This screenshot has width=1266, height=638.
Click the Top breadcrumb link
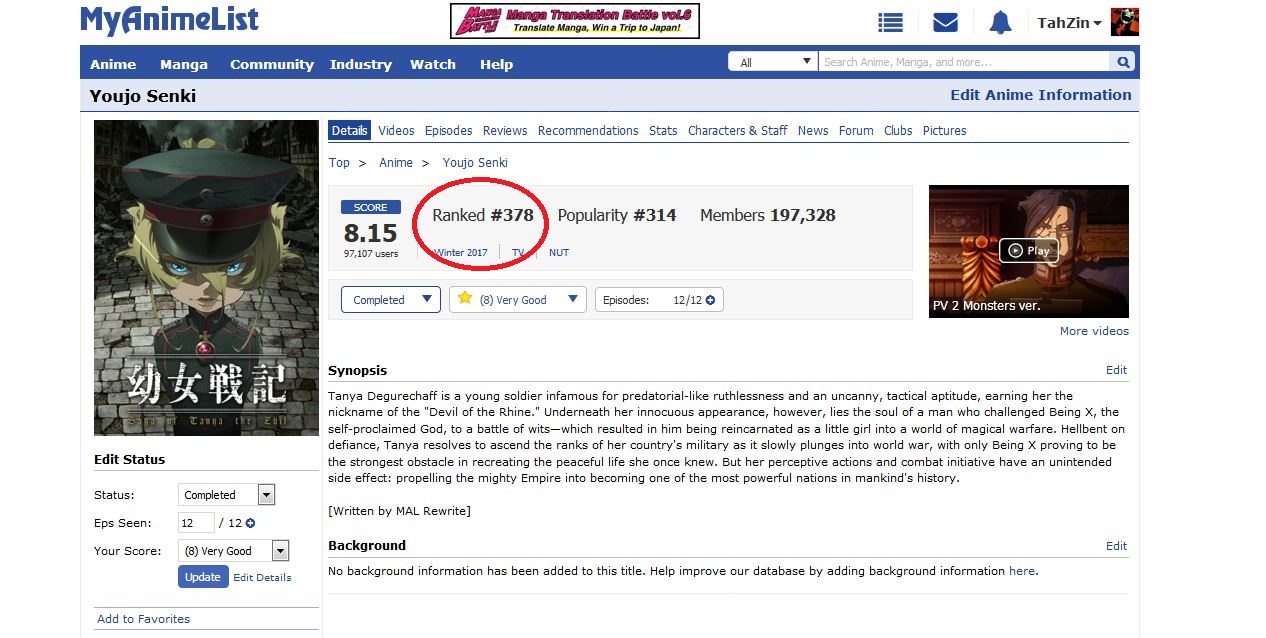(x=339, y=163)
